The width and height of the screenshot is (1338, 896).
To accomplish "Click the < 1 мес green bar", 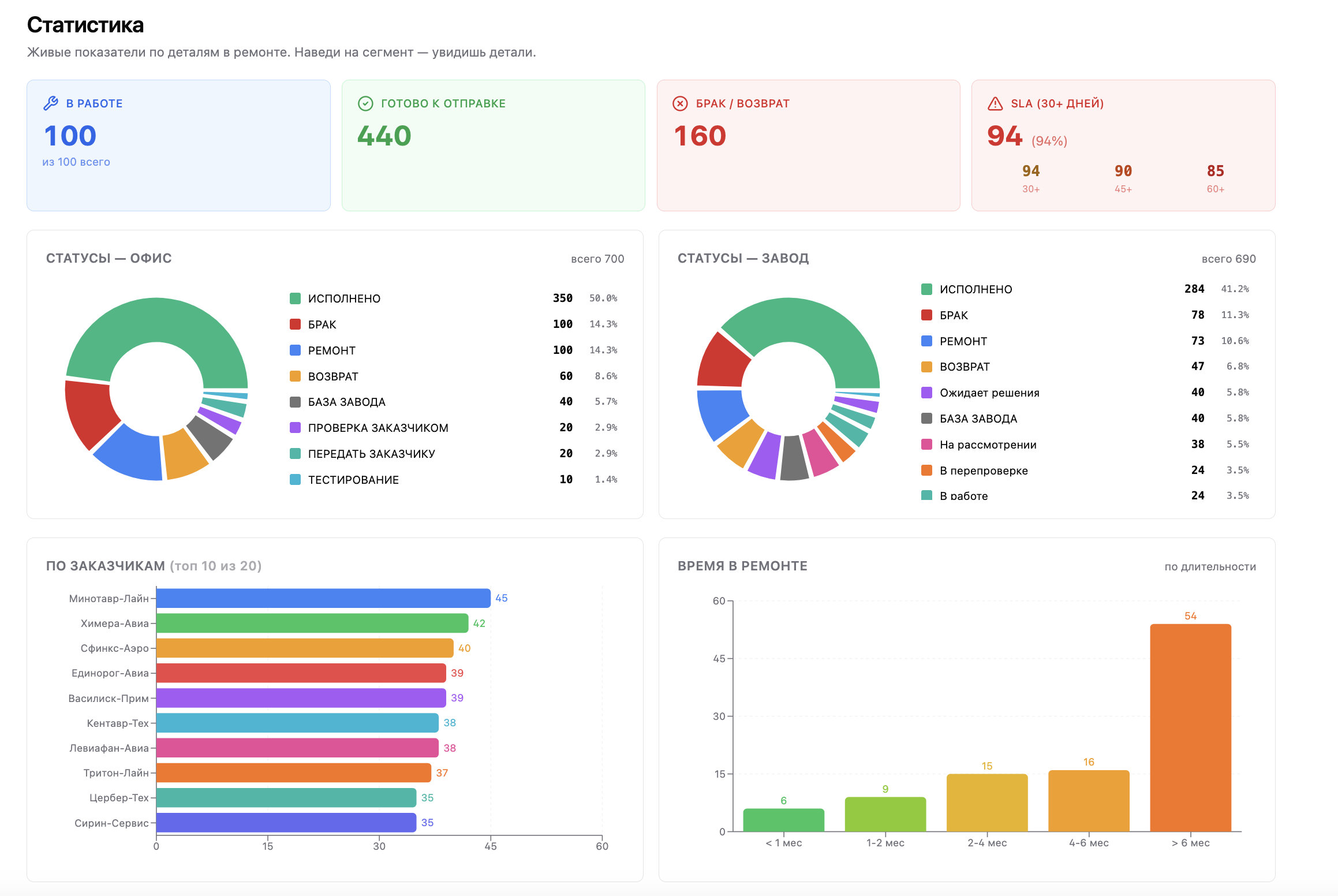I will click(783, 820).
